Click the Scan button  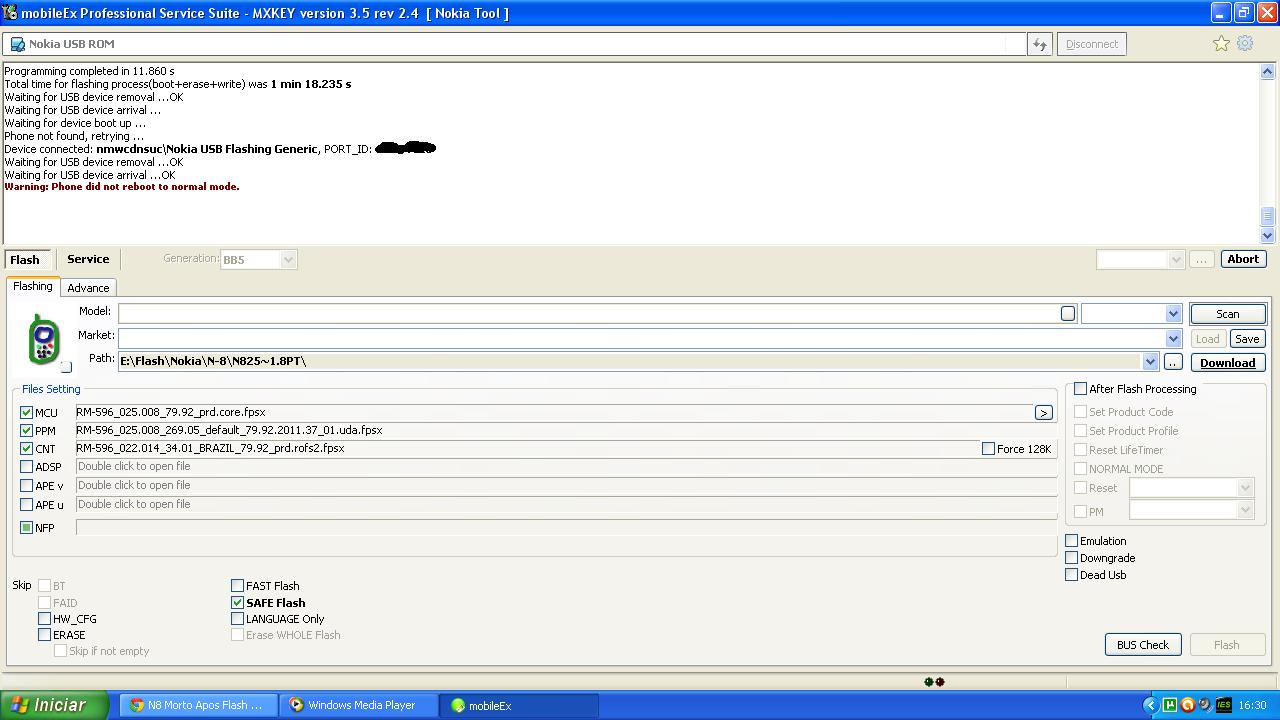1227,314
